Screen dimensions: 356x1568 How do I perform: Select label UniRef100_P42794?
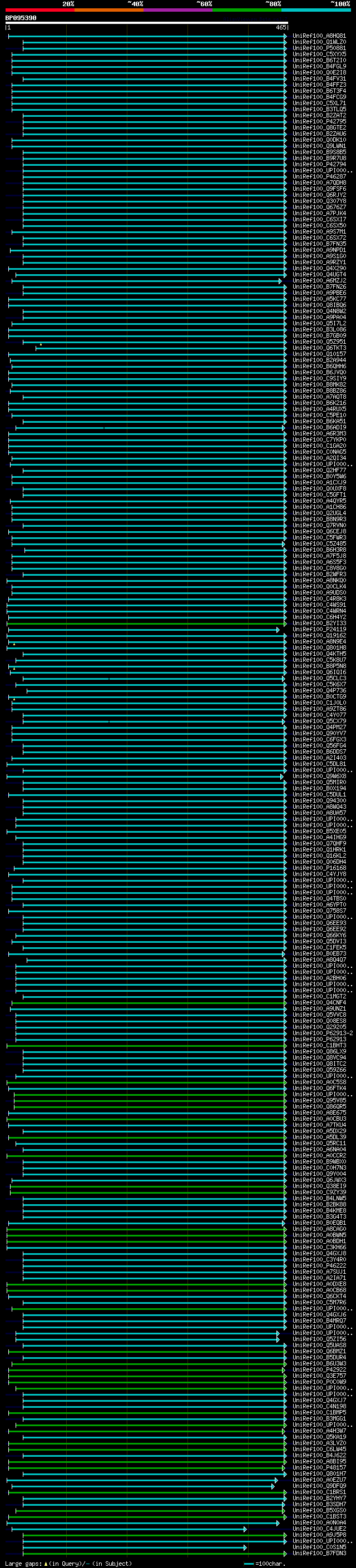coord(319,164)
